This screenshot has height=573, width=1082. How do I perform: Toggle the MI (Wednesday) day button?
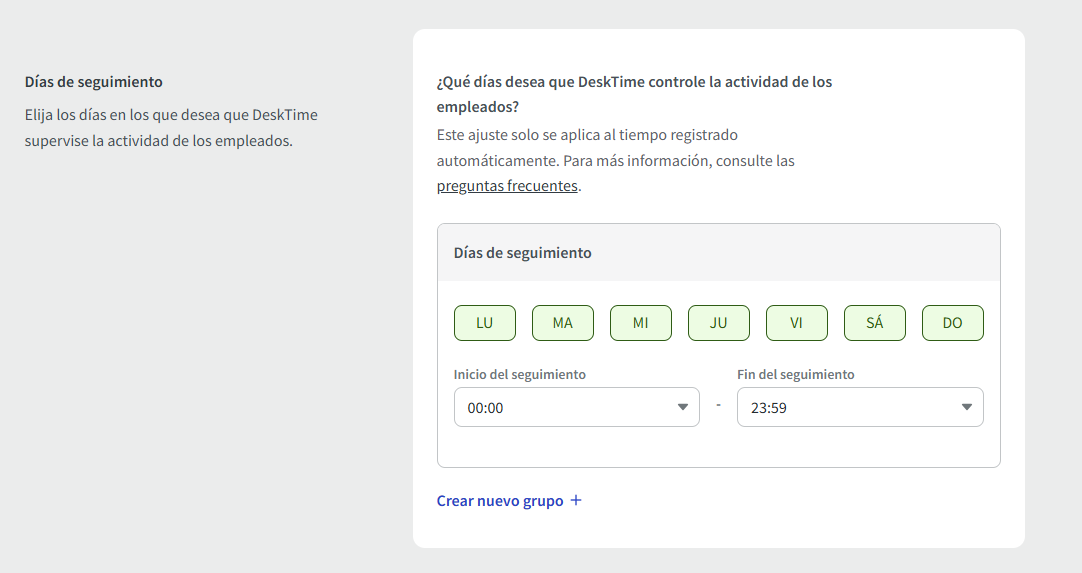(x=641, y=323)
